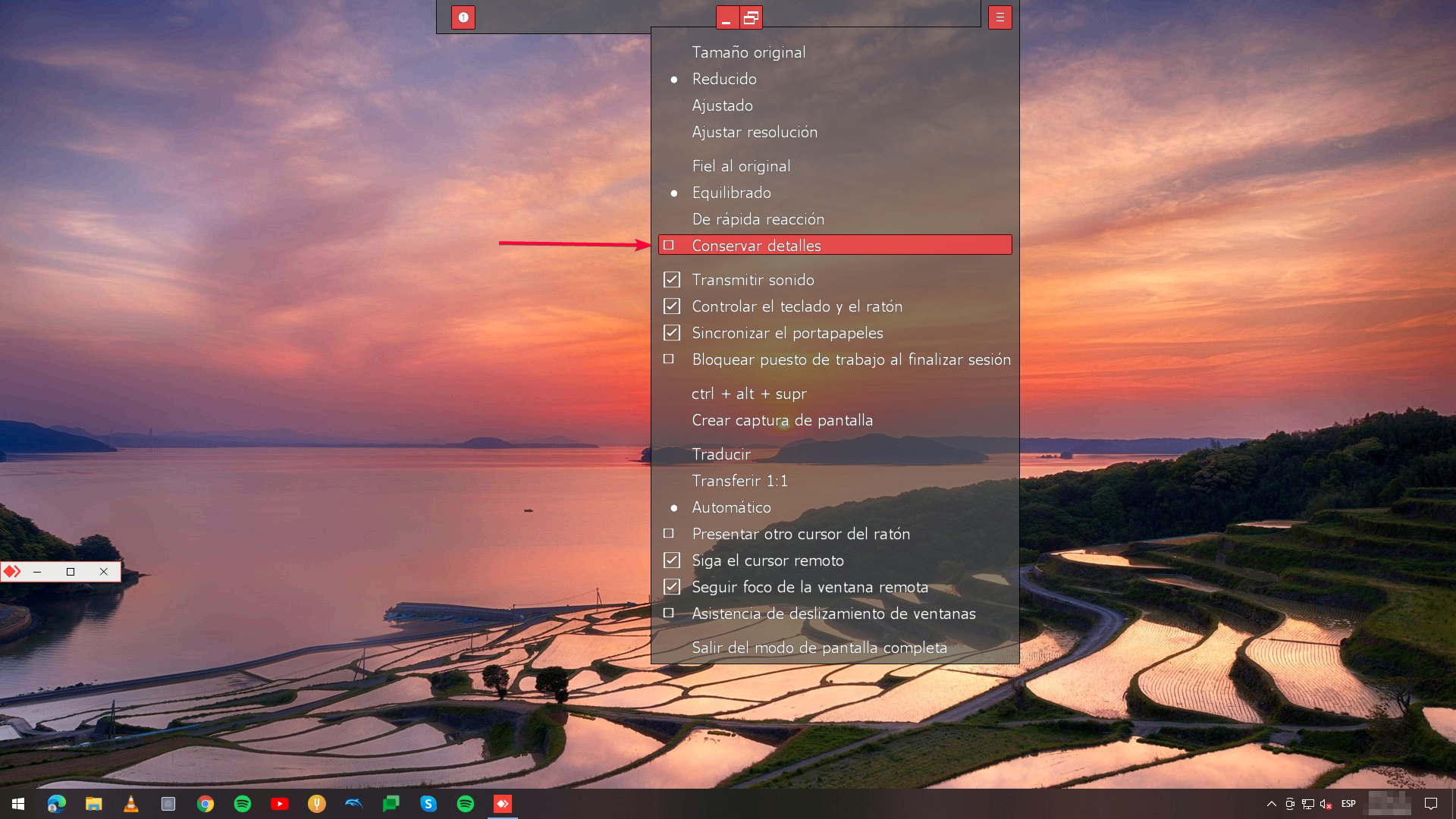Open the gray box app icon in the taskbar
1456x819 pixels.
coord(168,804)
